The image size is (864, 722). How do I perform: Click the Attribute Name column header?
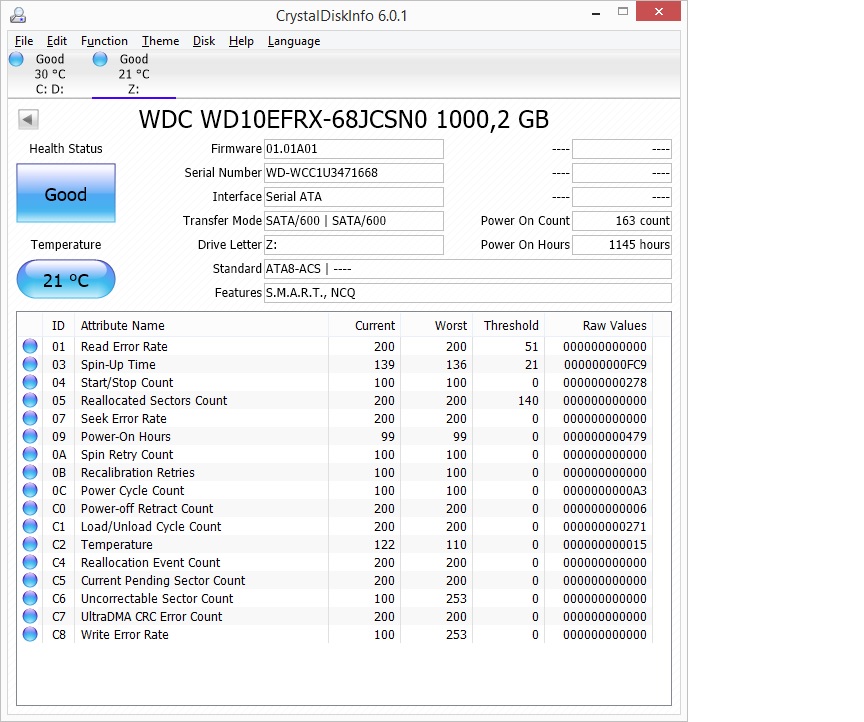201,325
